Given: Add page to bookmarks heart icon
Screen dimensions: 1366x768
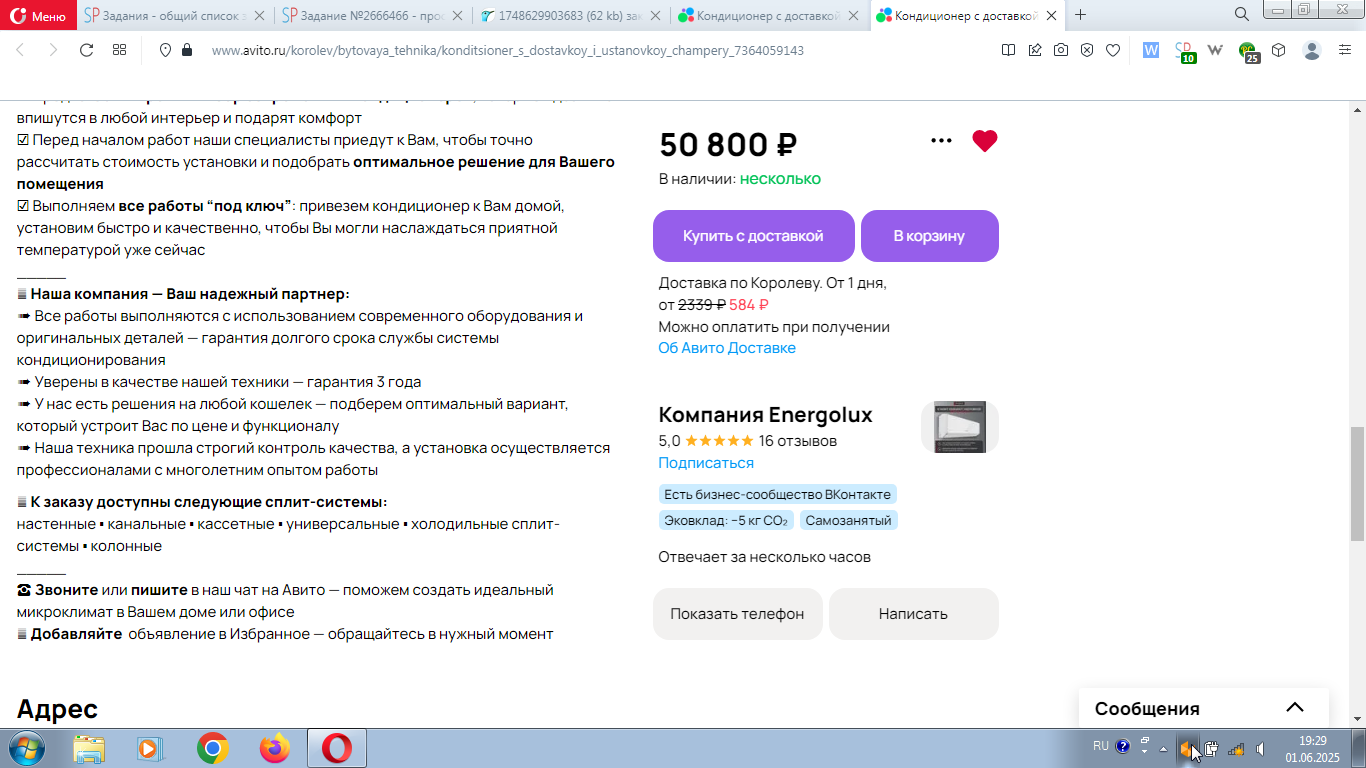Looking at the screenshot, I should [x=1113, y=50].
